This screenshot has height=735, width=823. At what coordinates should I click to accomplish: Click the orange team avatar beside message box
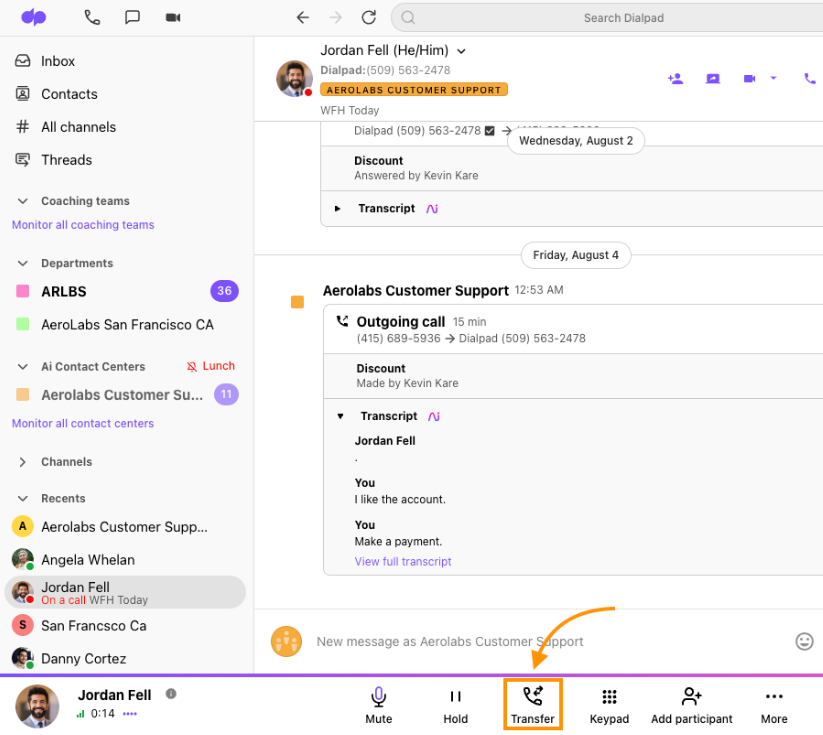click(x=287, y=642)
